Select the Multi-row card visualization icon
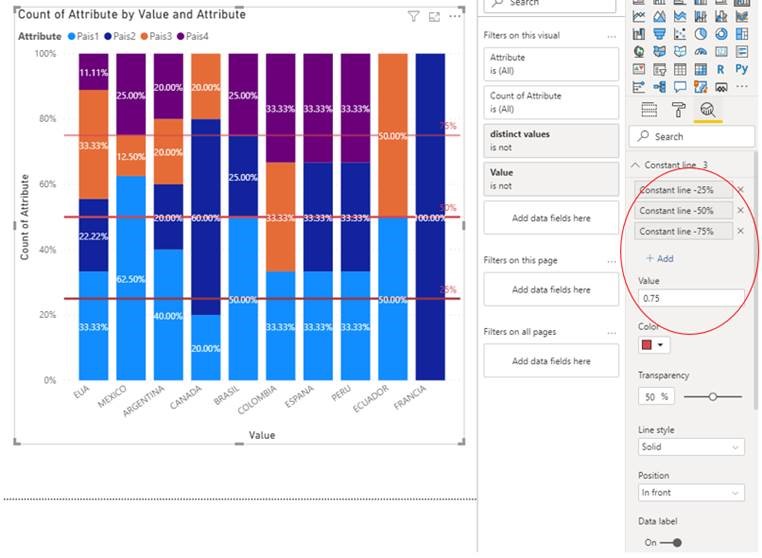 (x=742, y=52)
